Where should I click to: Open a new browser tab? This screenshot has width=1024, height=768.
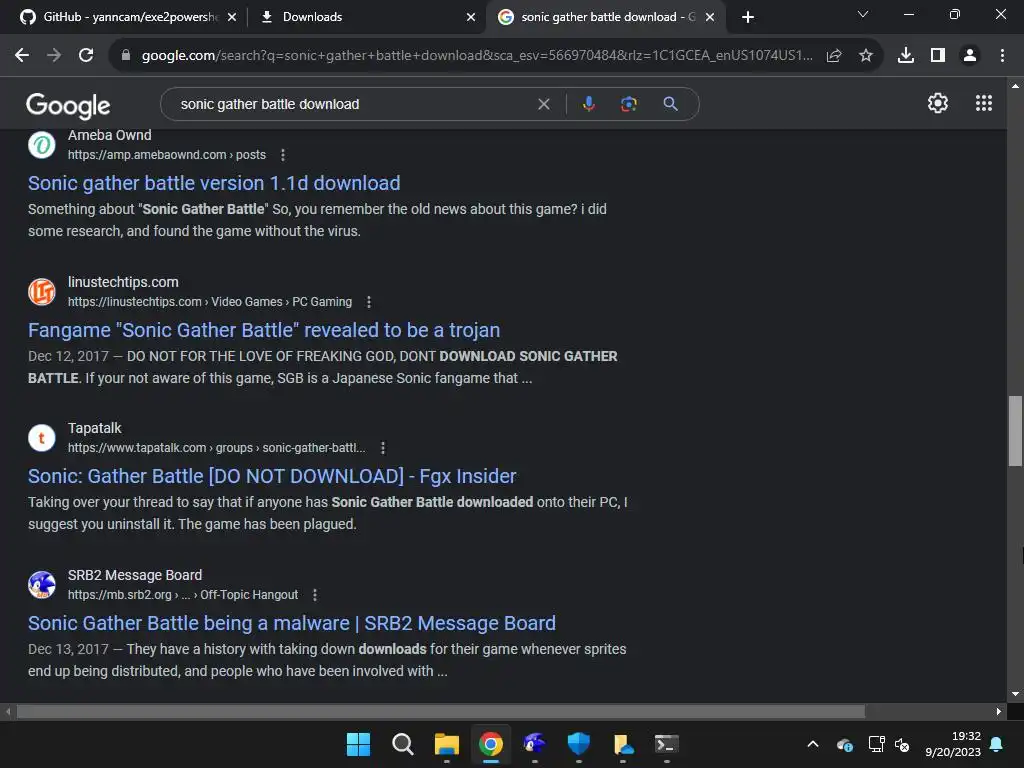click(748, 17)
